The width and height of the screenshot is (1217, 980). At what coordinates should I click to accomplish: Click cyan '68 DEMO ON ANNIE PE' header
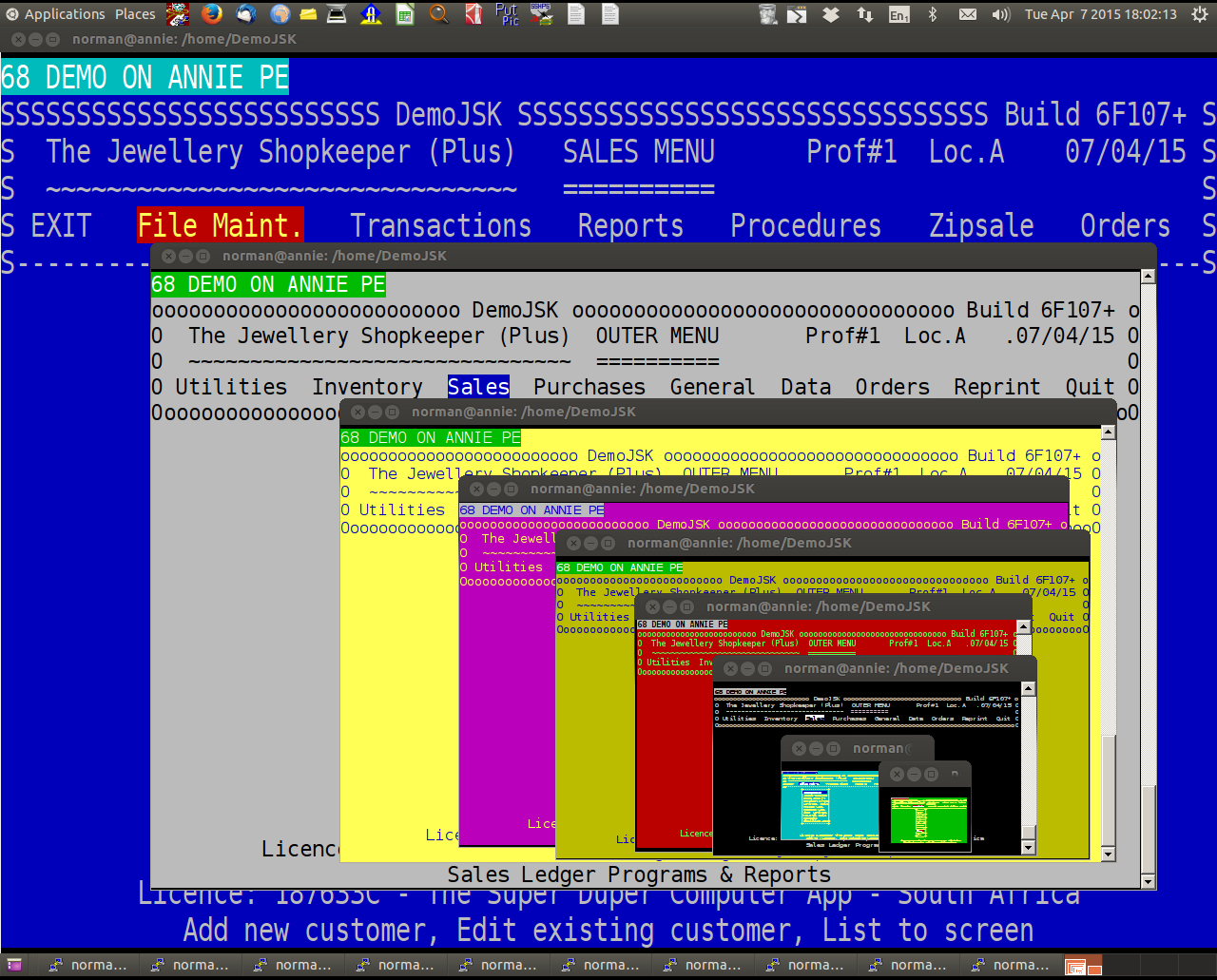tap(145, 77)
